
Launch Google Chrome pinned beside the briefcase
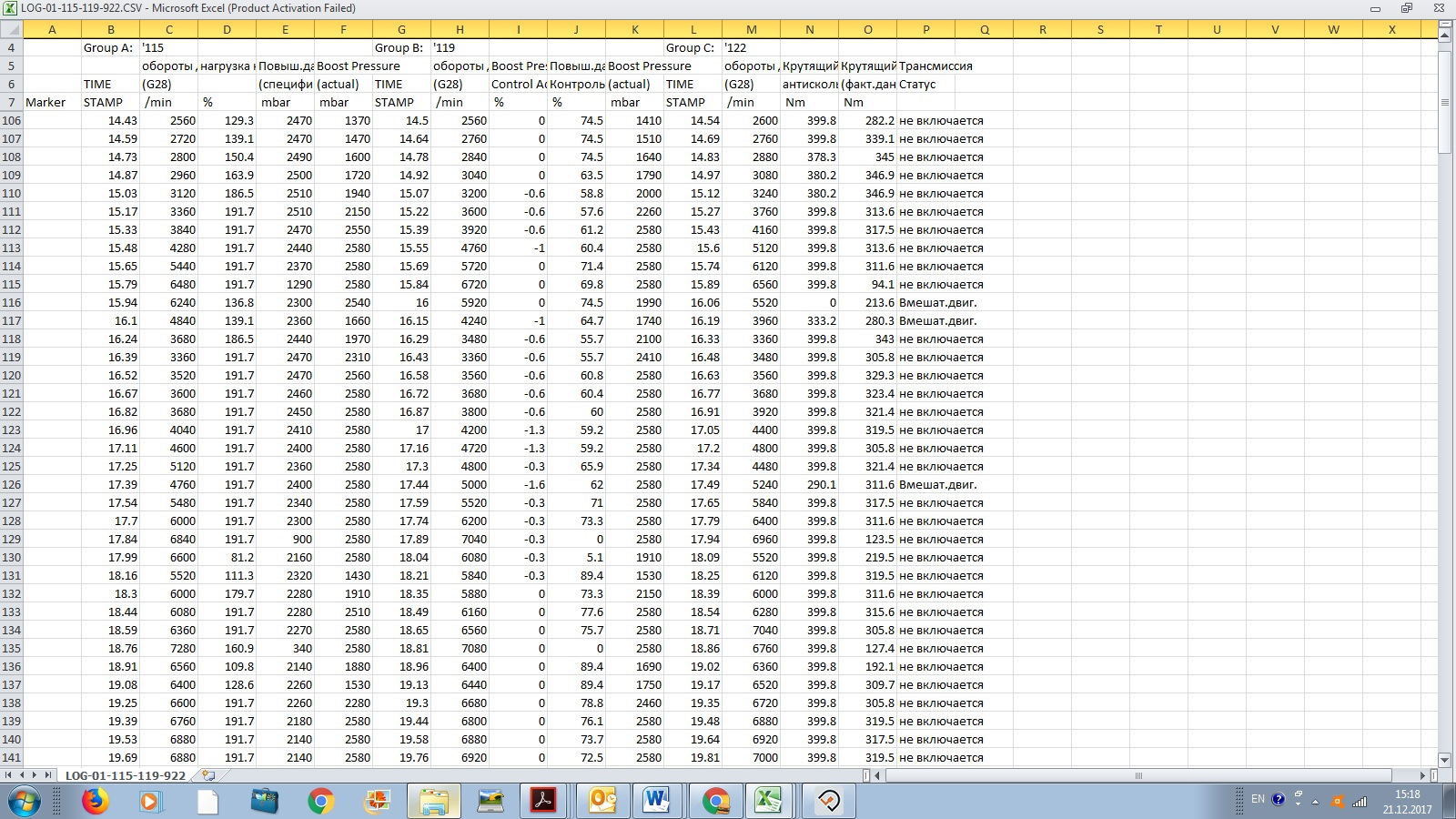tap(320, 801)
